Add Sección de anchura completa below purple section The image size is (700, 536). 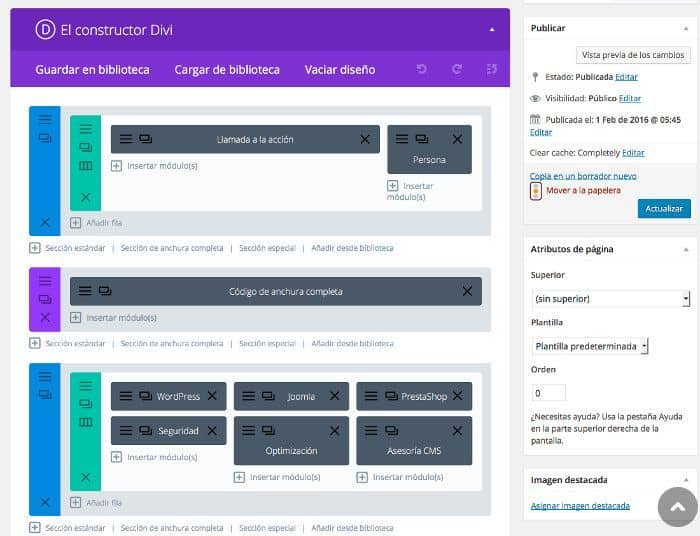pos(172,344)
